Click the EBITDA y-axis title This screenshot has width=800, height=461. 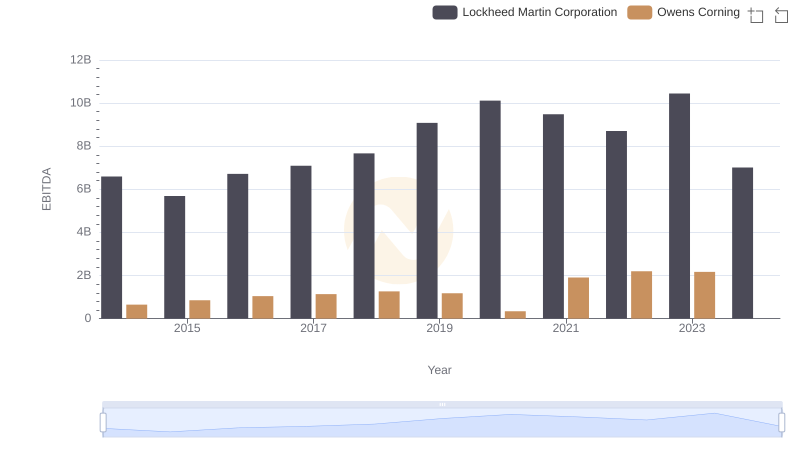tap(46, 189)
